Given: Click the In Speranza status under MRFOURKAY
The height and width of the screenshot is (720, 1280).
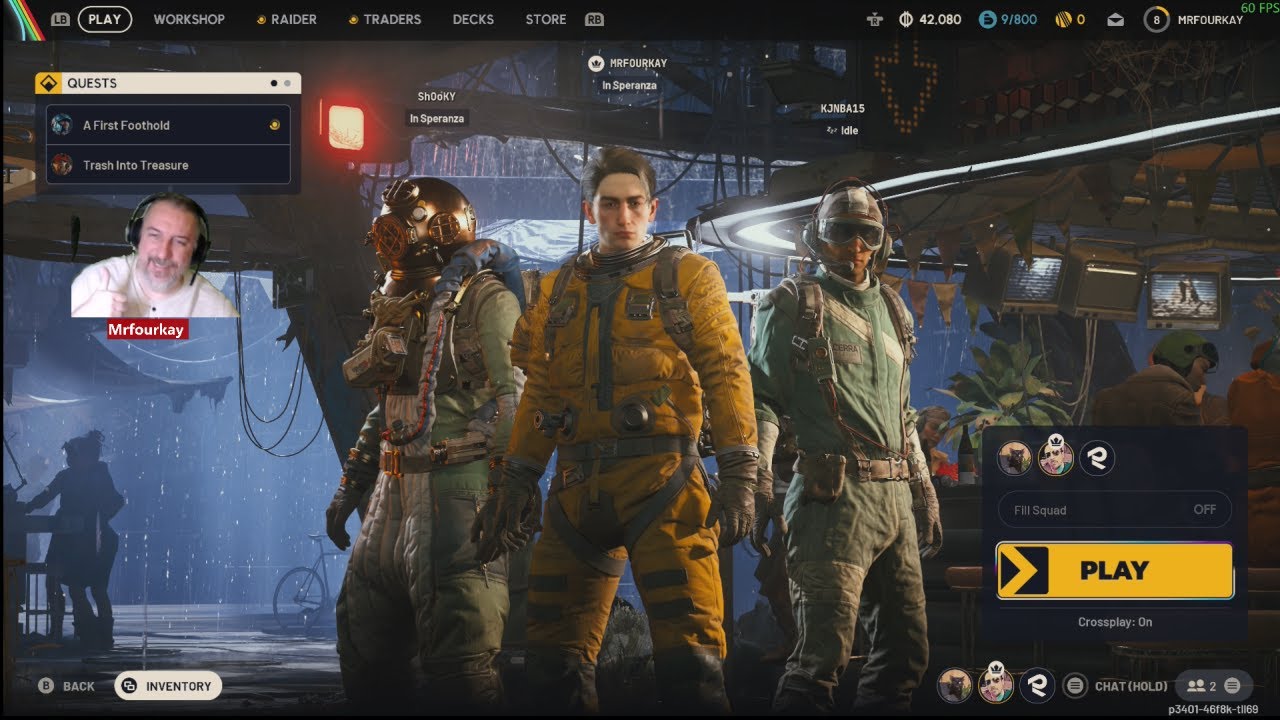Looking at the screenshot, I should click(x=630, y=85).
